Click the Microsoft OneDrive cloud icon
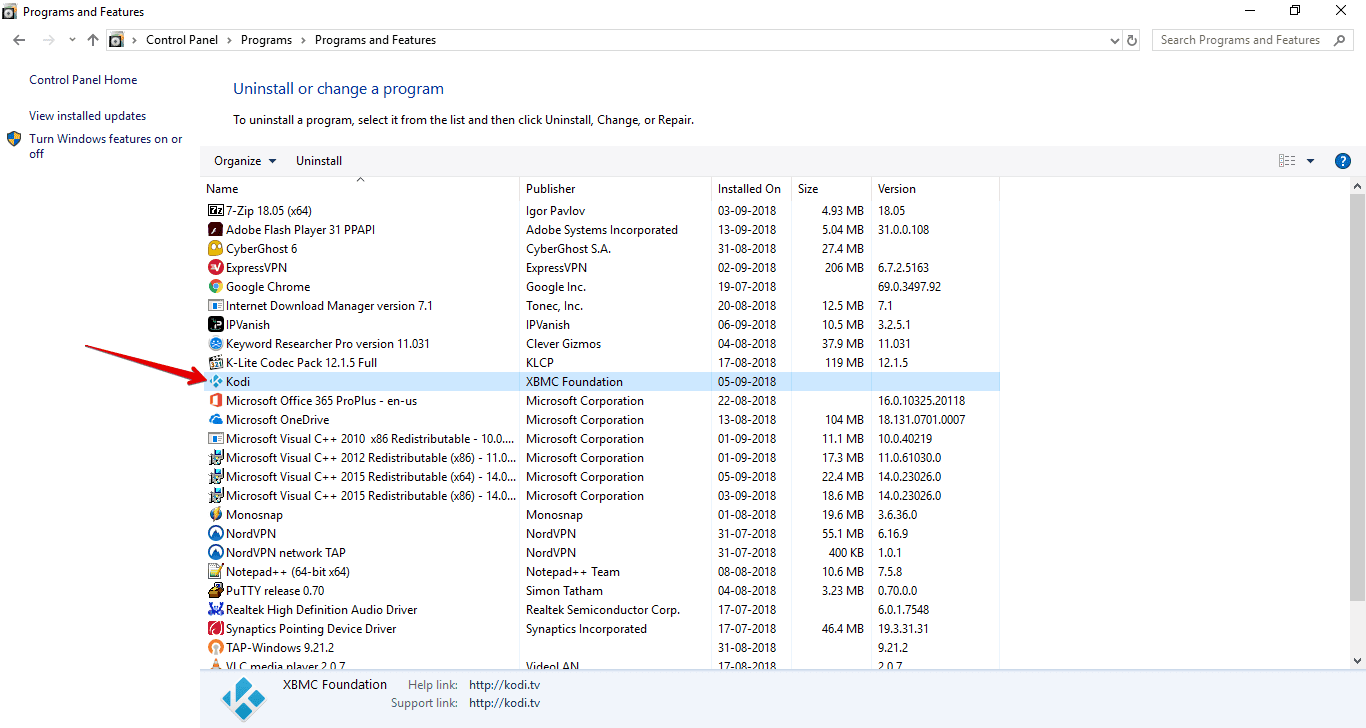The width and height of the screenshot is (1366, 728). [215, 420]
